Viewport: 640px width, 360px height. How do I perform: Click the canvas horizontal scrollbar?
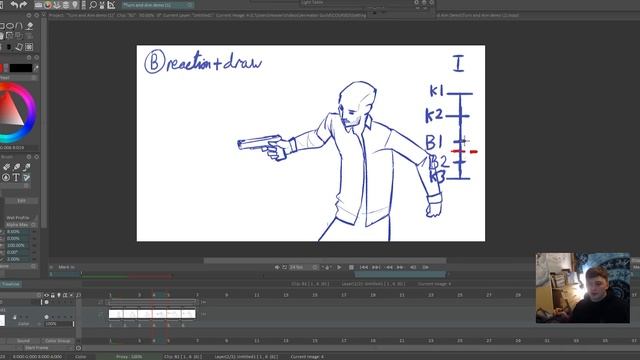325,260
